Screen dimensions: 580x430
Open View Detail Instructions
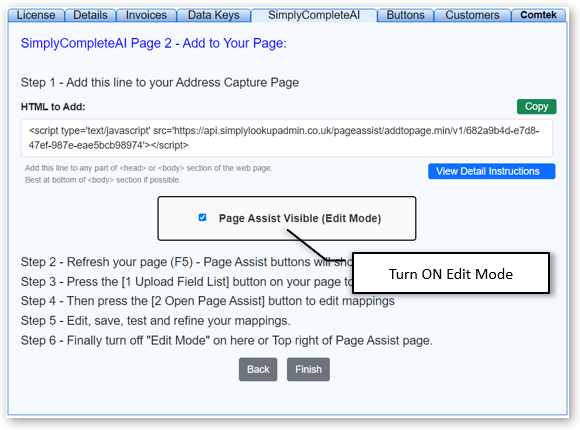tap(492, 171)
